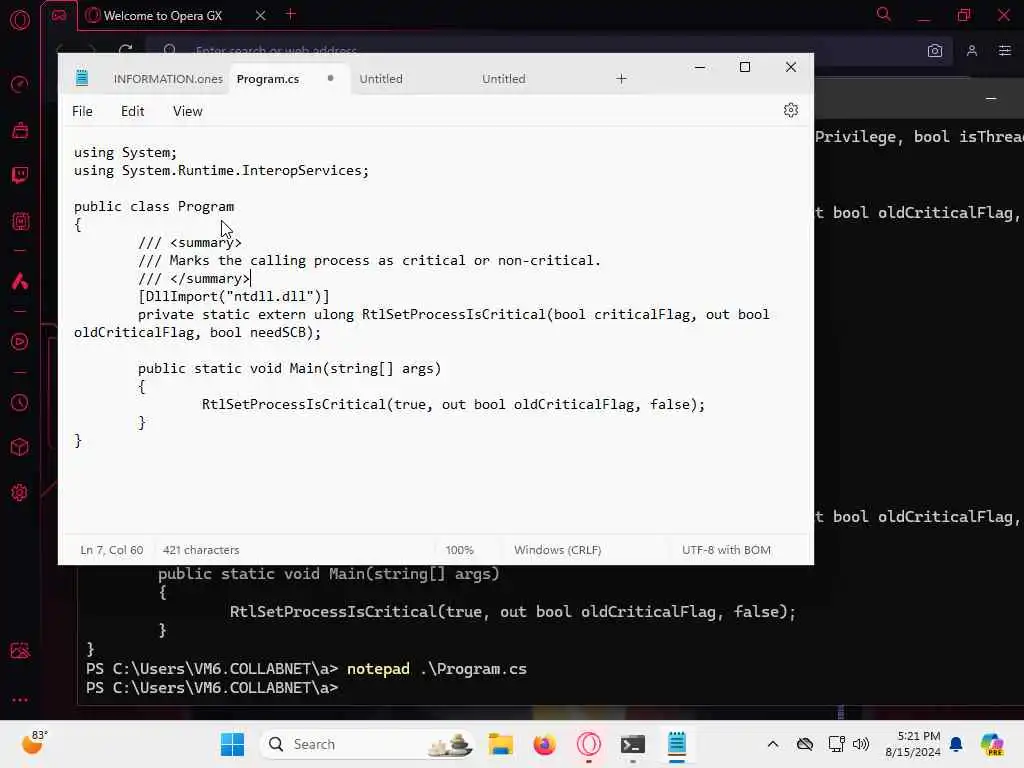Switch to the INFORMATION.ones tab in Notepad
This screenshot has height=768, width=1024.
pyautogui.click(x=168, y=79)
